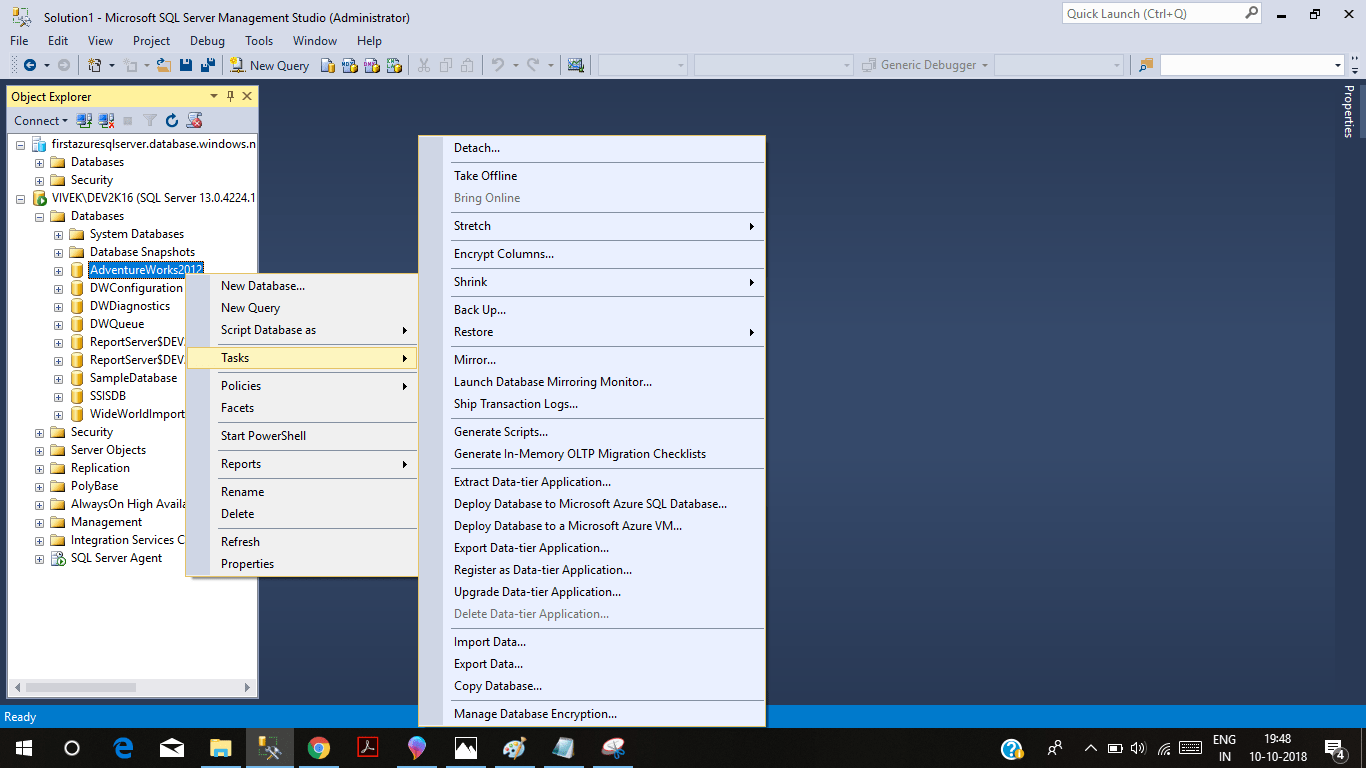
Task: Click Connect Object Explorer plug icon
Action: click(x=84, y=120)
